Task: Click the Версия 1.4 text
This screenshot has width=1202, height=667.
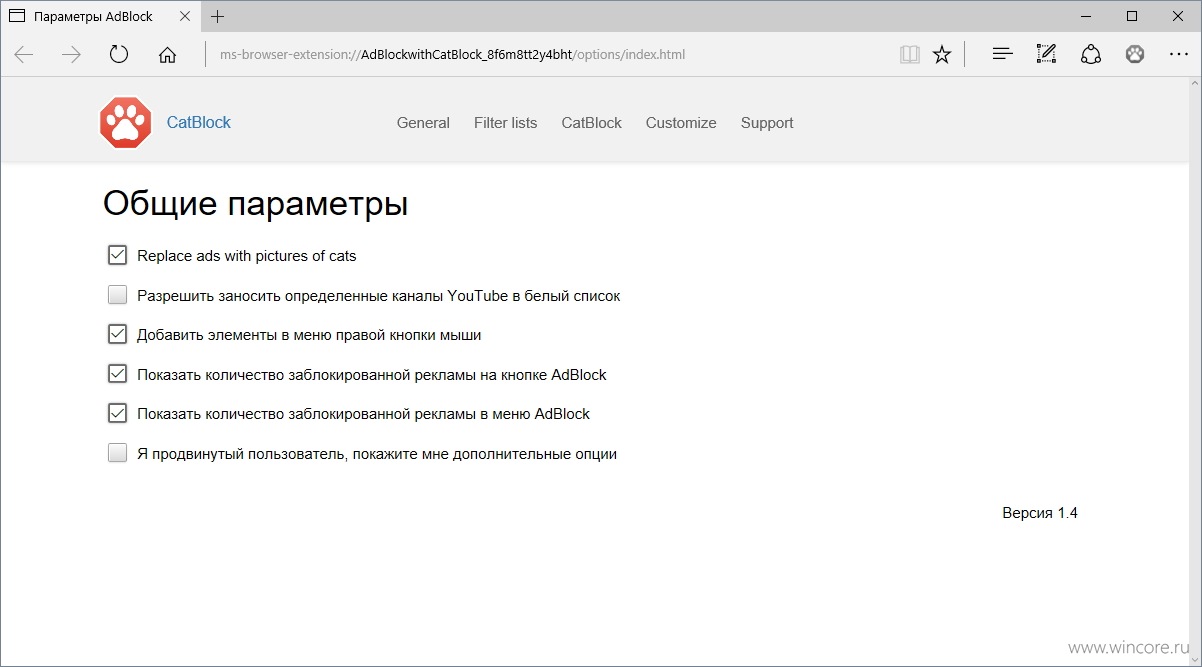Action: [1040, 513]
